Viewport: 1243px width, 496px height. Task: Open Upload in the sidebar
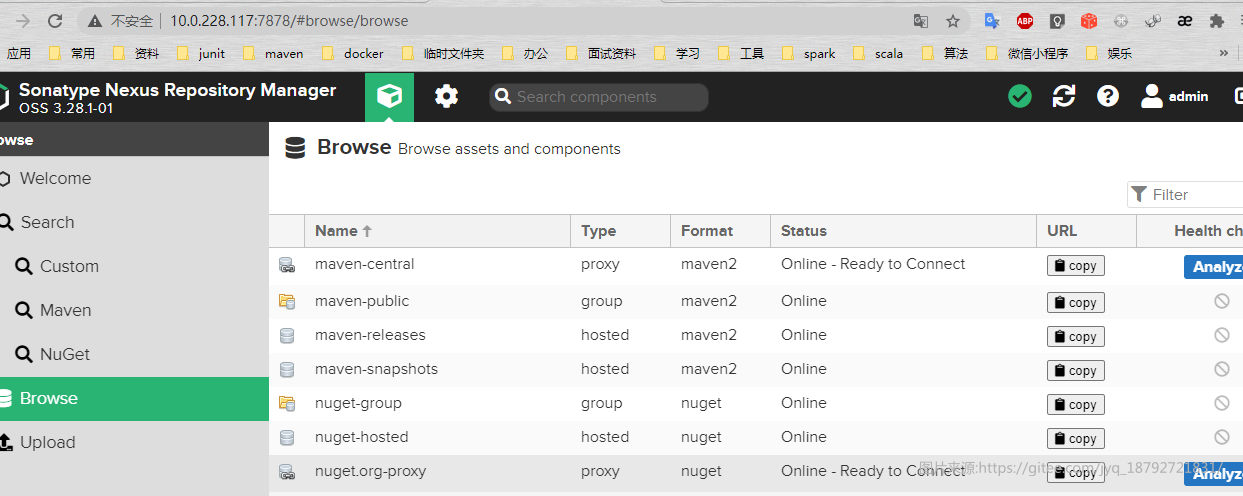point(134,442)
